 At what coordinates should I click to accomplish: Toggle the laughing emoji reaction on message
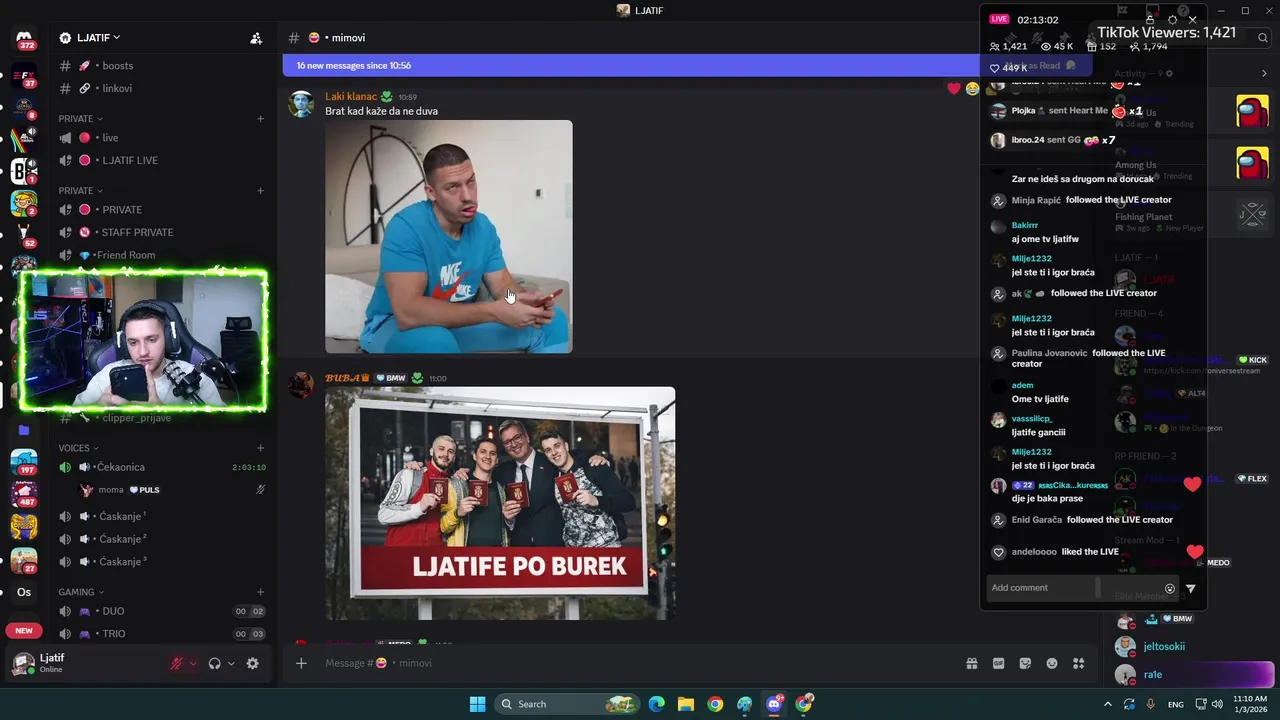point(972,89)
